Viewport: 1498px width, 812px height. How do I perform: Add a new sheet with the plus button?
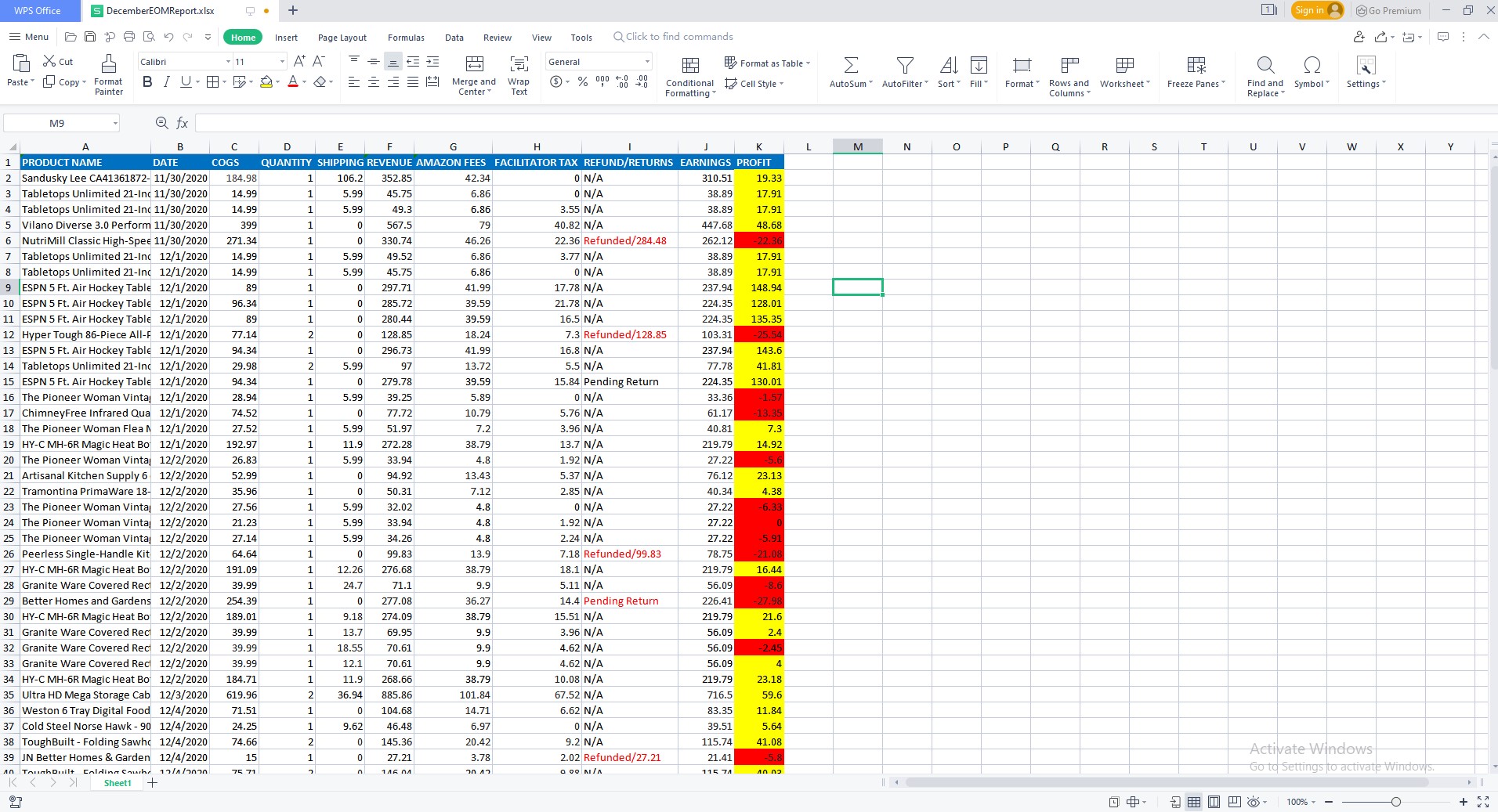coord(153,783)
